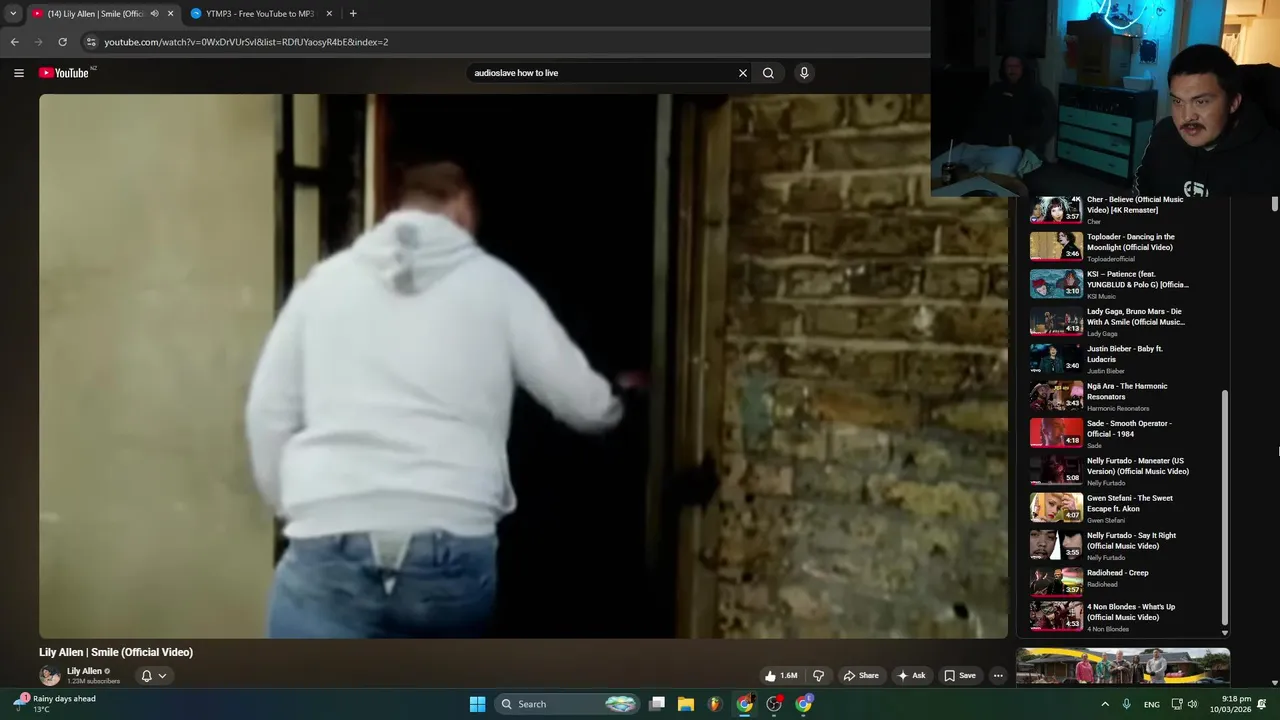Close the YTMP3 tab

click(329, 14)
